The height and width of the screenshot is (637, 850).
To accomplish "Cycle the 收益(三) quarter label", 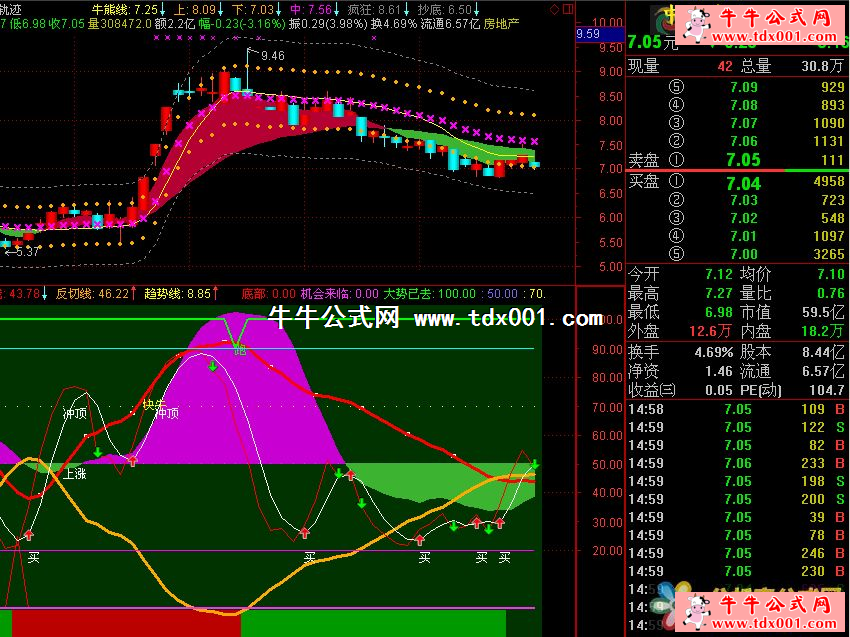I will (x=652, y=389).
